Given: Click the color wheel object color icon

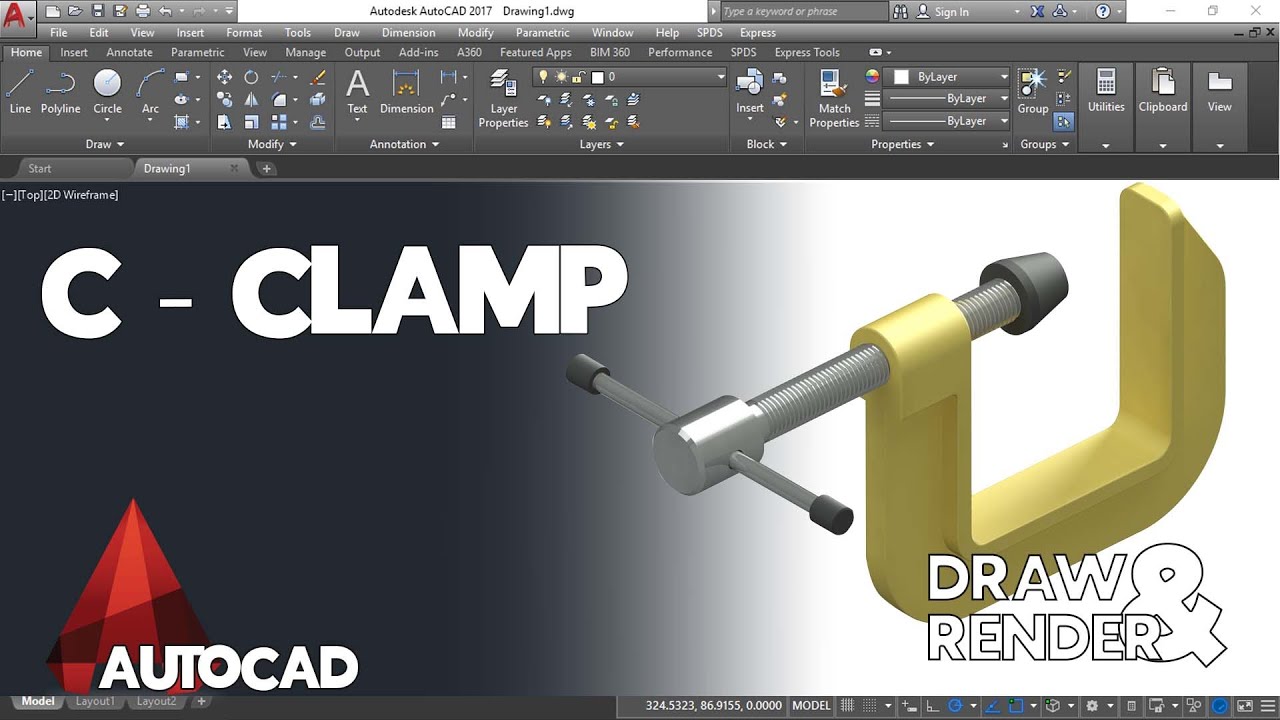Looking at the screenshot, I should (x=872, y=77).
